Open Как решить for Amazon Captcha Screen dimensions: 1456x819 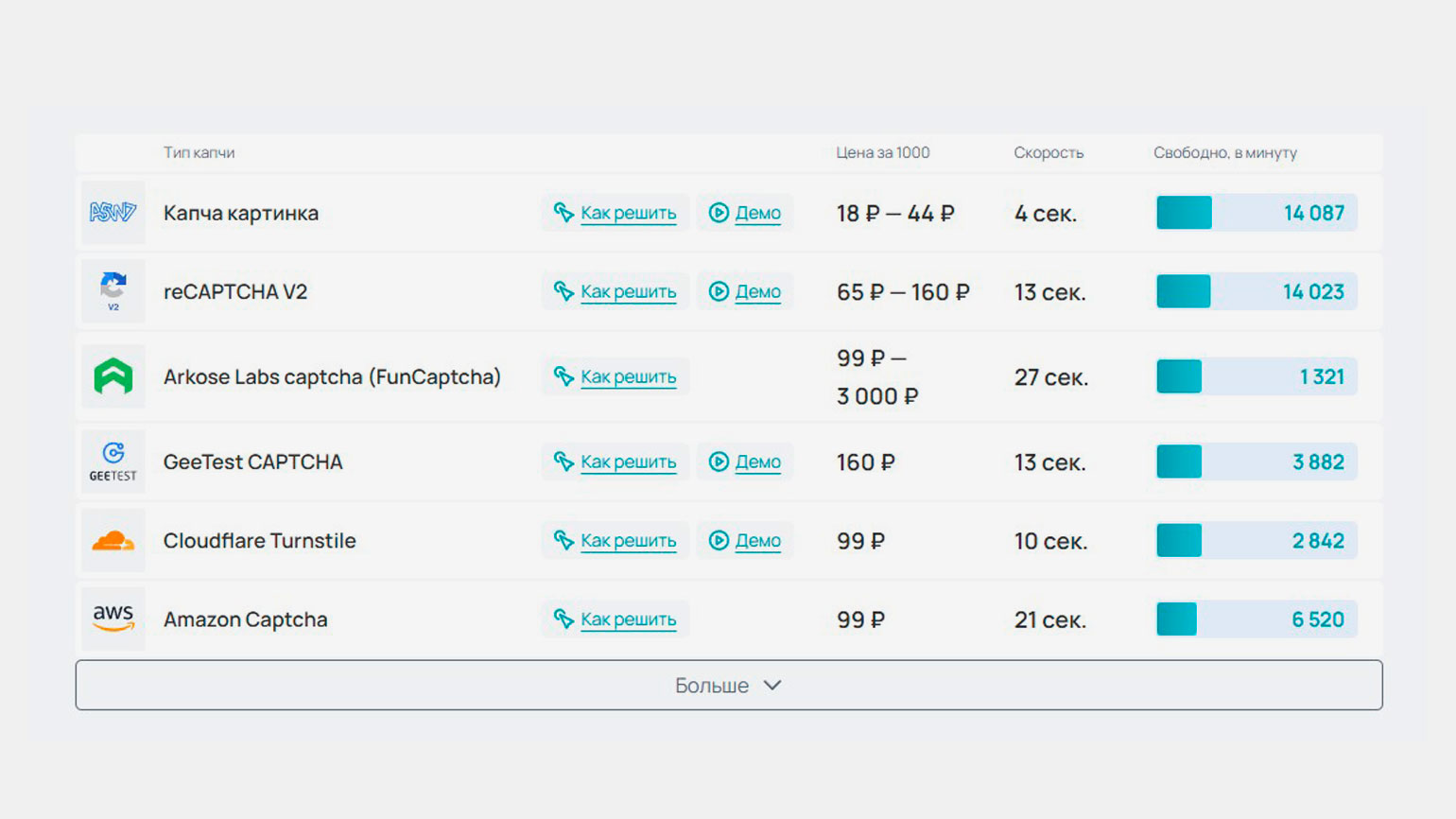pyautogui.click(x=628, y=619)
